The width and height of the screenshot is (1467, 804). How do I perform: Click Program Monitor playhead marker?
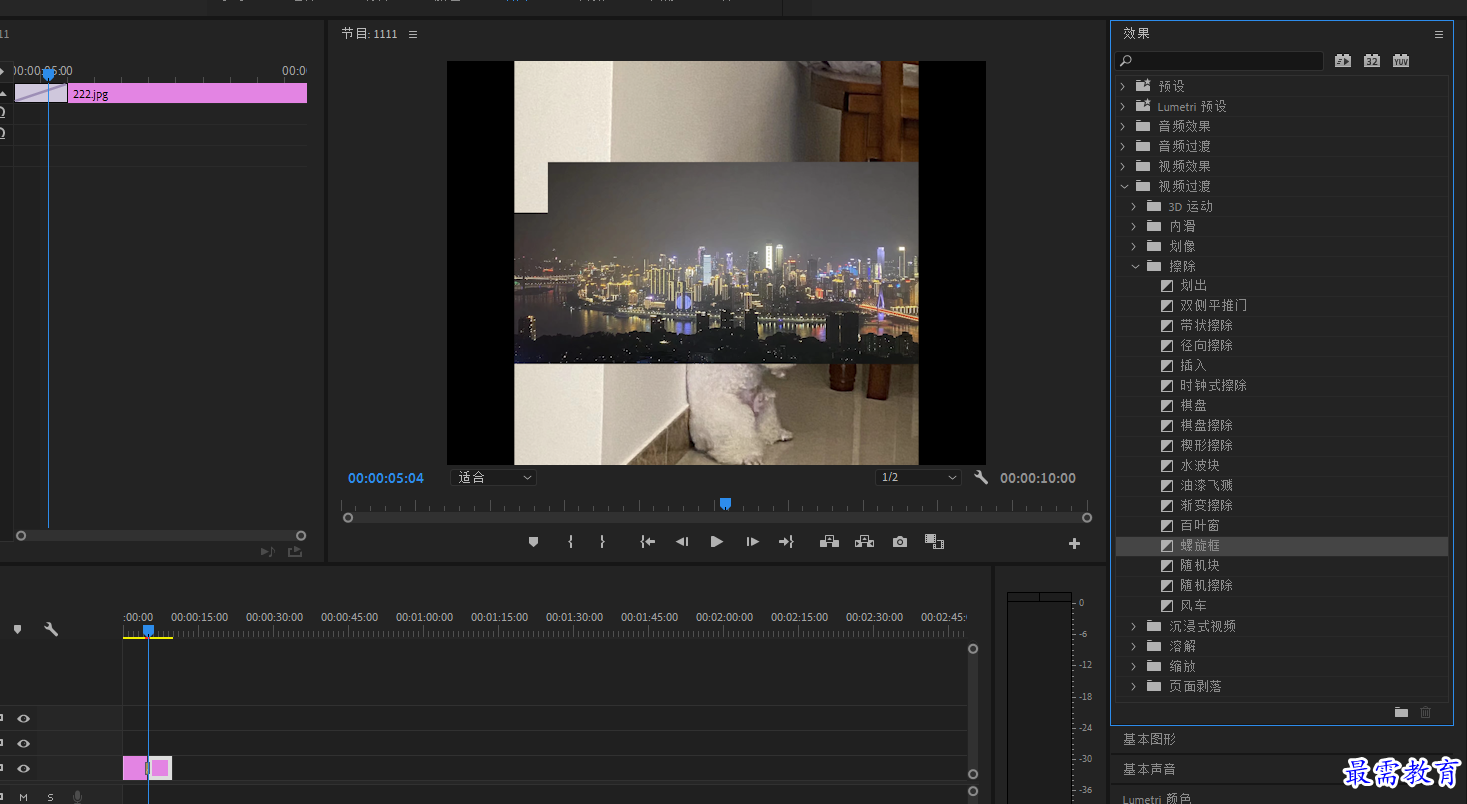click(725, 503)
